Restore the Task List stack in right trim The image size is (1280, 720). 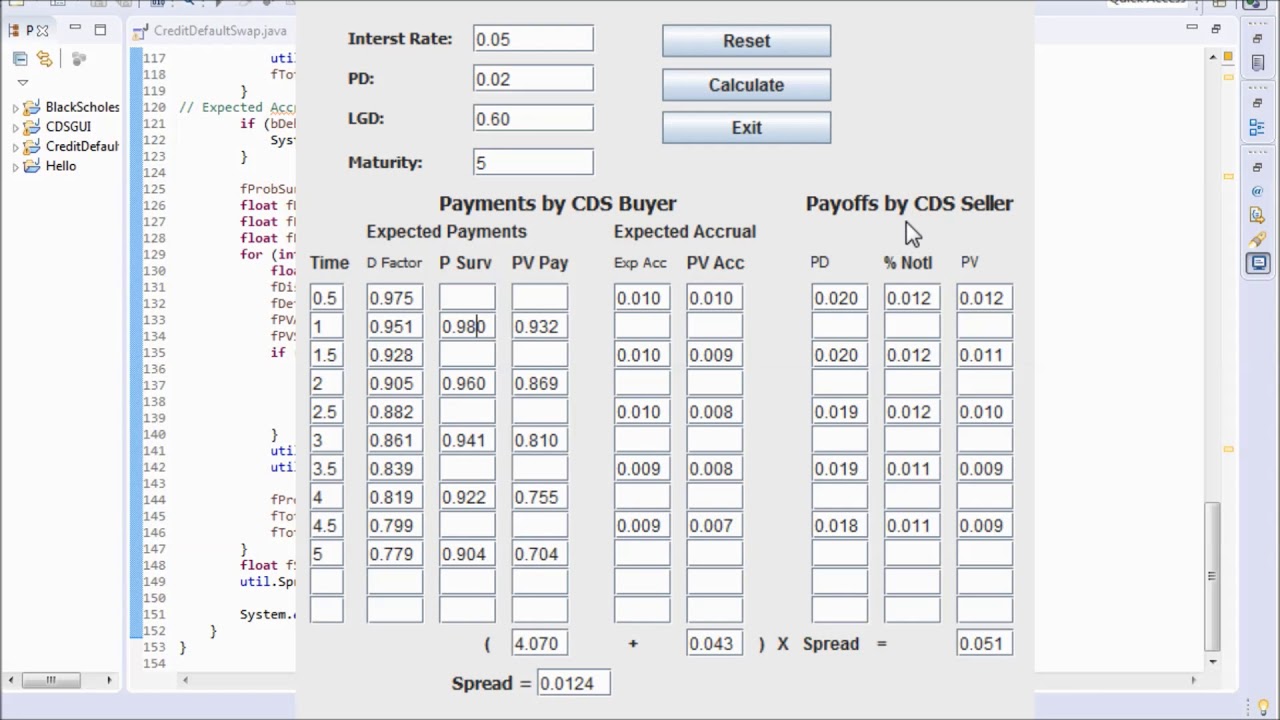1257,39
